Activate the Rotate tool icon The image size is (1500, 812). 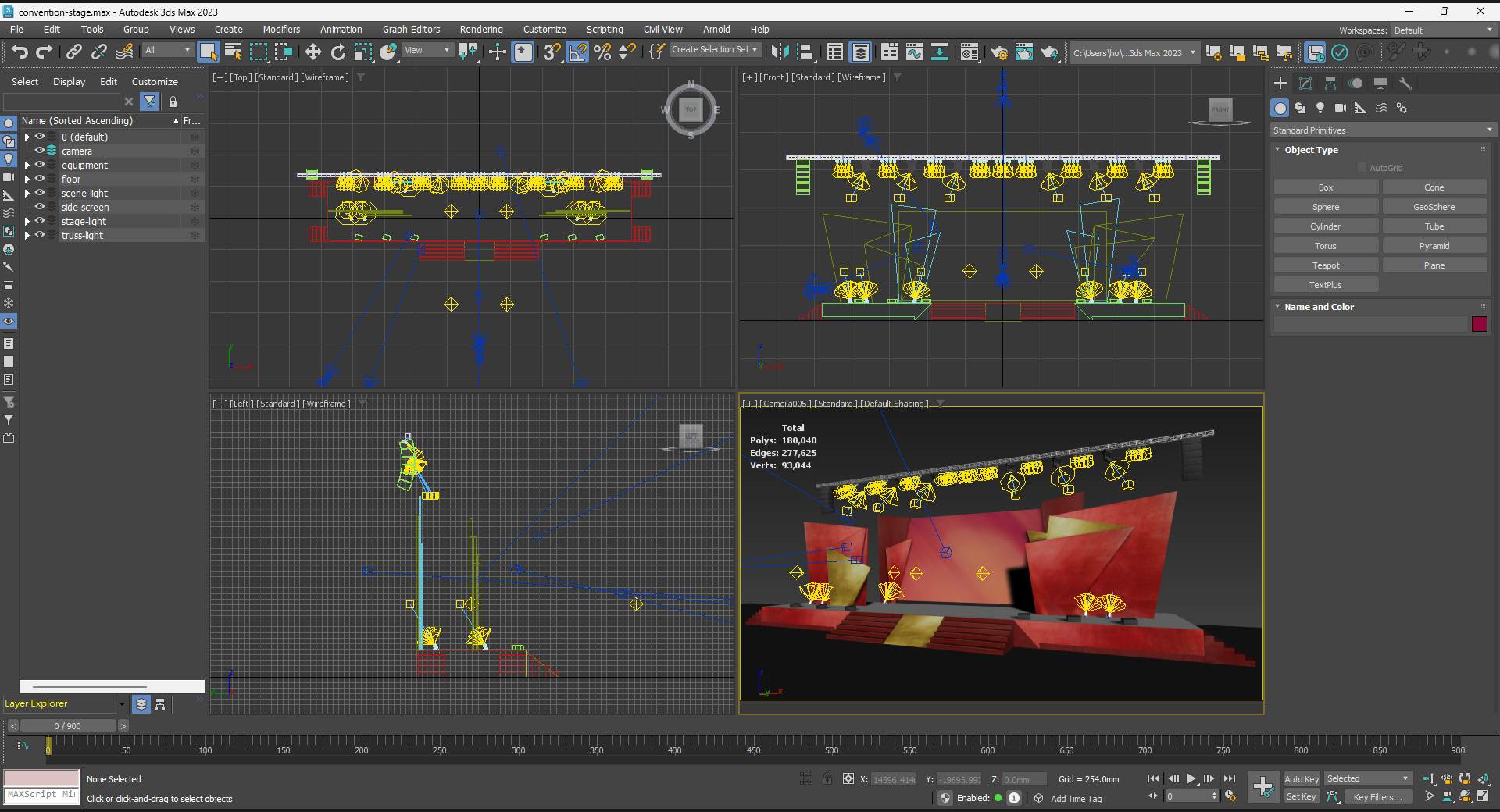point(337,52)
